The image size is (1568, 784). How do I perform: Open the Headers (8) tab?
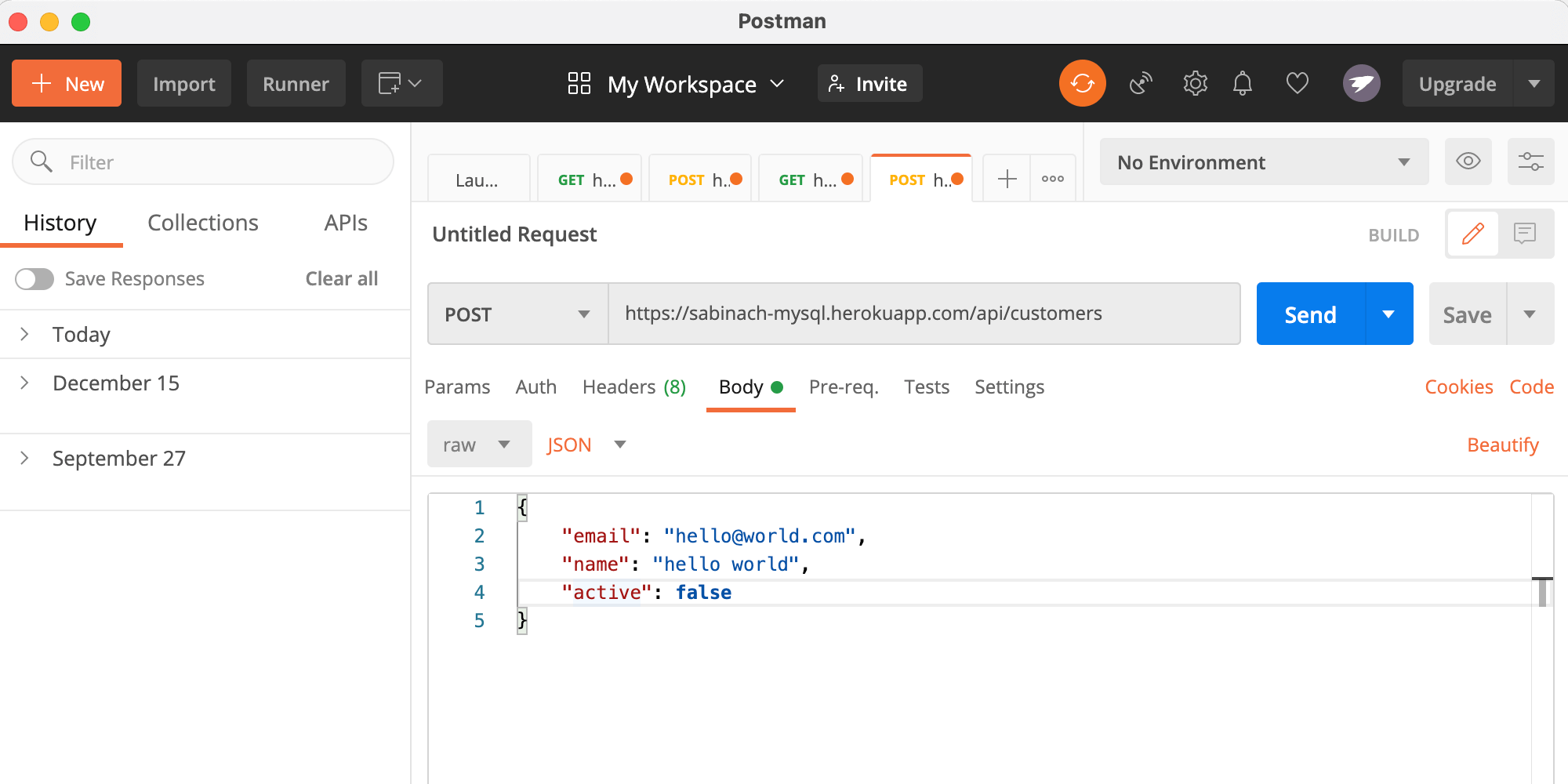(633, 387)
